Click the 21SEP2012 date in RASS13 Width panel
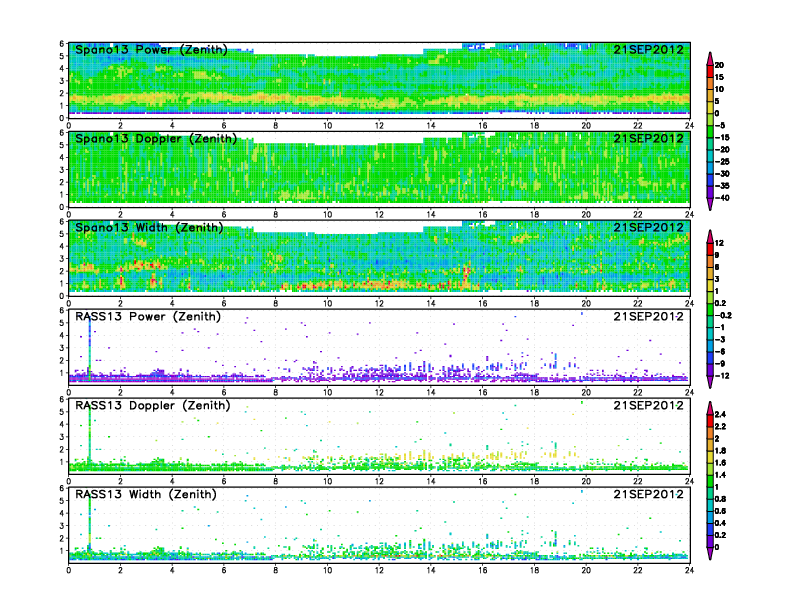The image size is (792, 612). point(649,494)
